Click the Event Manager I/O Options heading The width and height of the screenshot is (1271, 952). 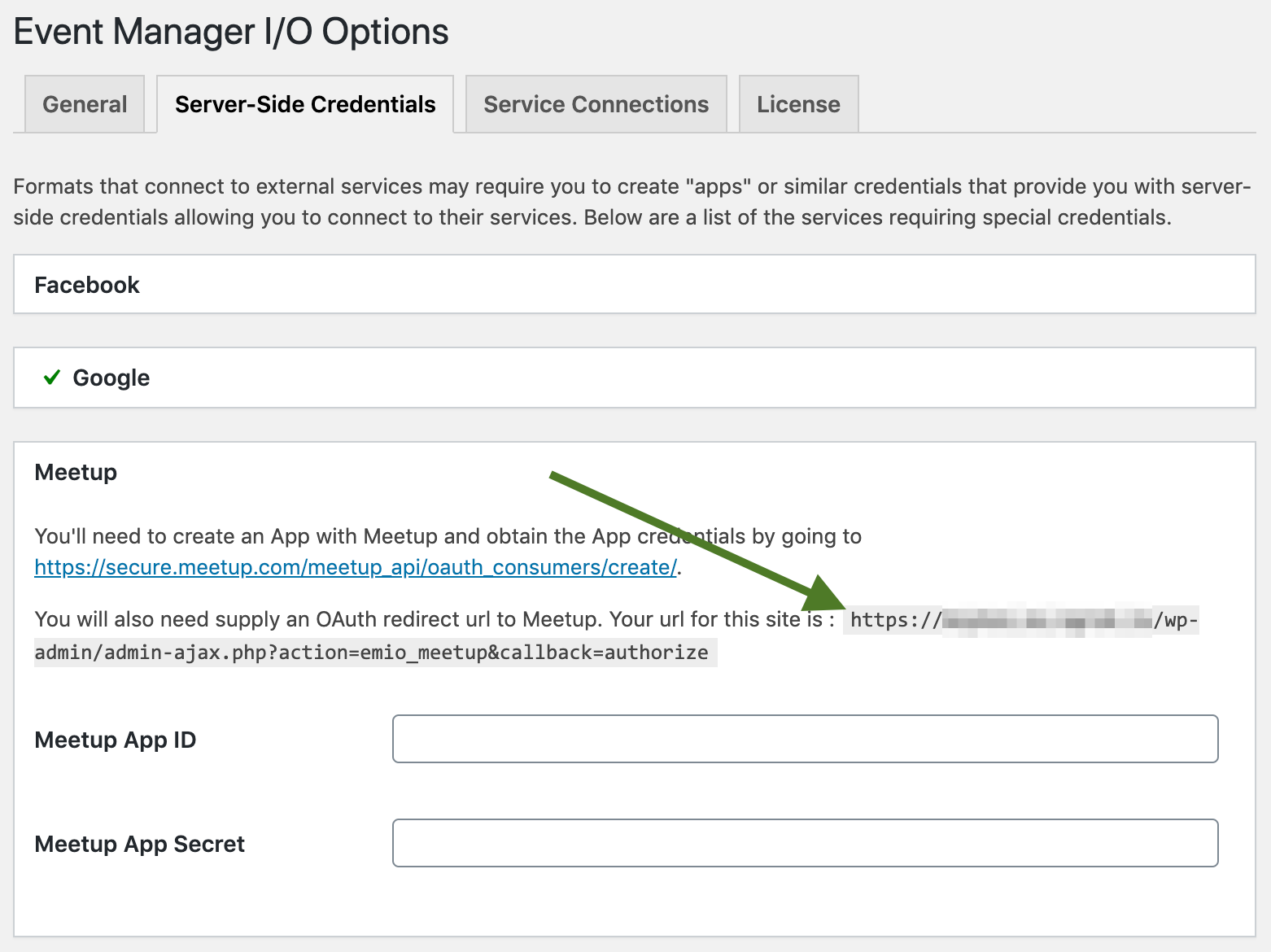[230, 31]
